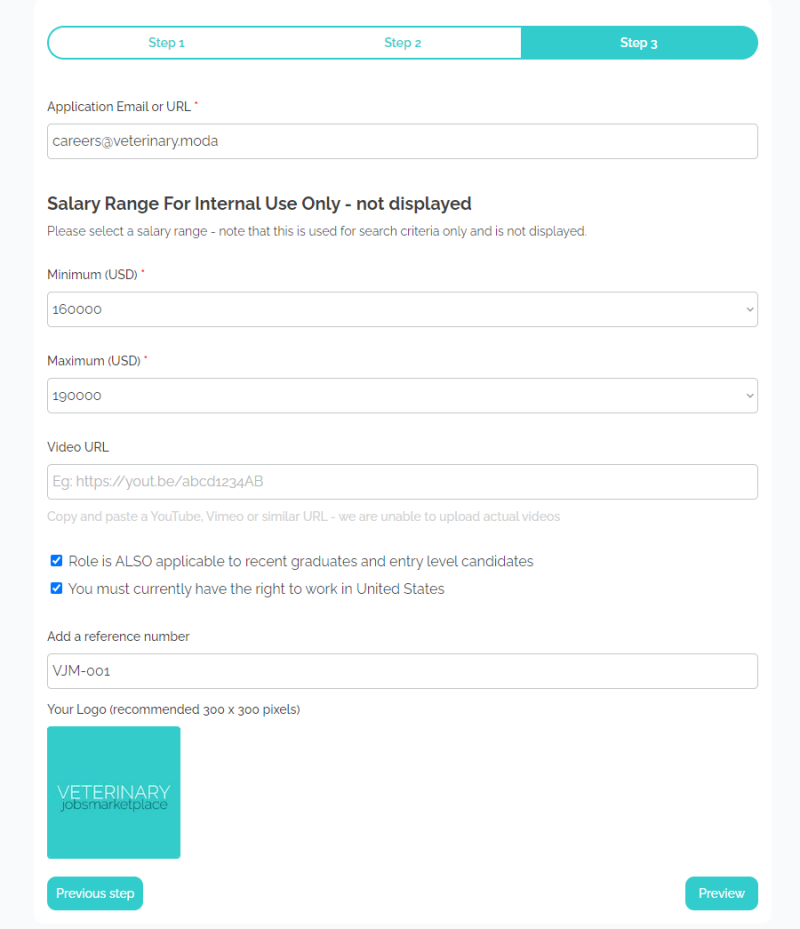Switch to Step 2 tab
This screenshot has width=800, height=929.
[x=402, y=43]
